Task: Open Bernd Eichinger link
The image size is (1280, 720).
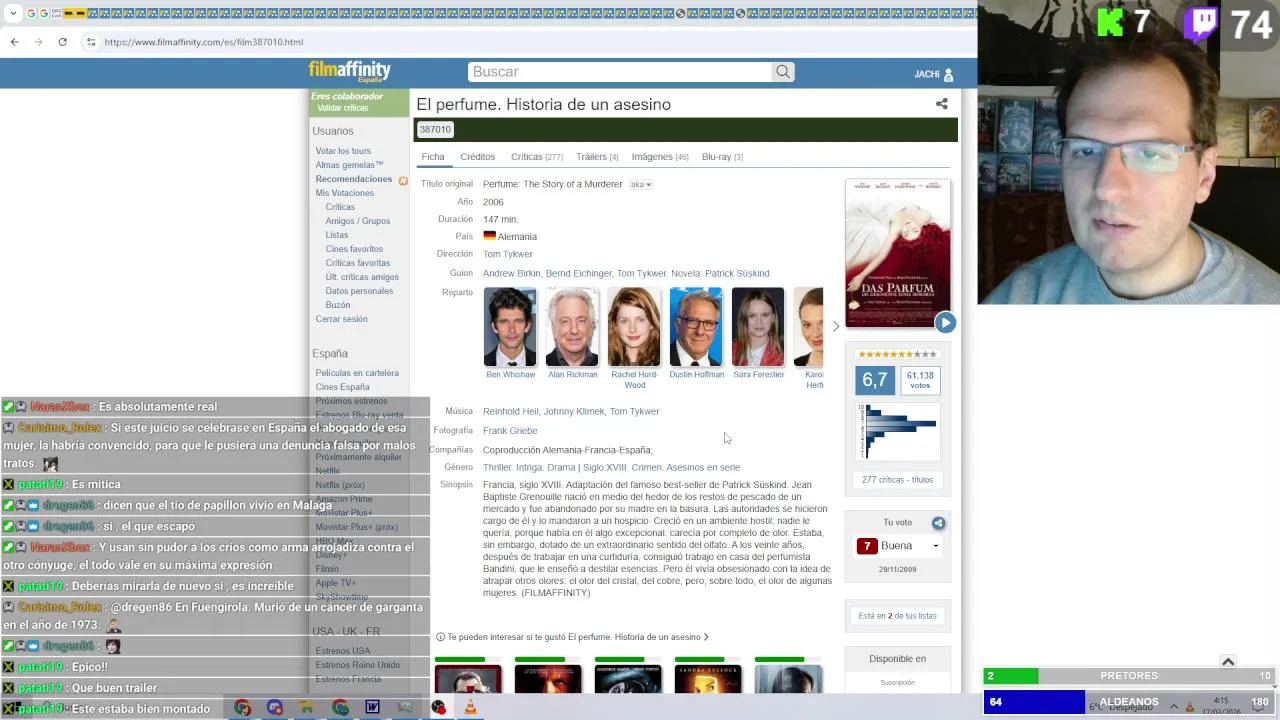Action: 578,273
